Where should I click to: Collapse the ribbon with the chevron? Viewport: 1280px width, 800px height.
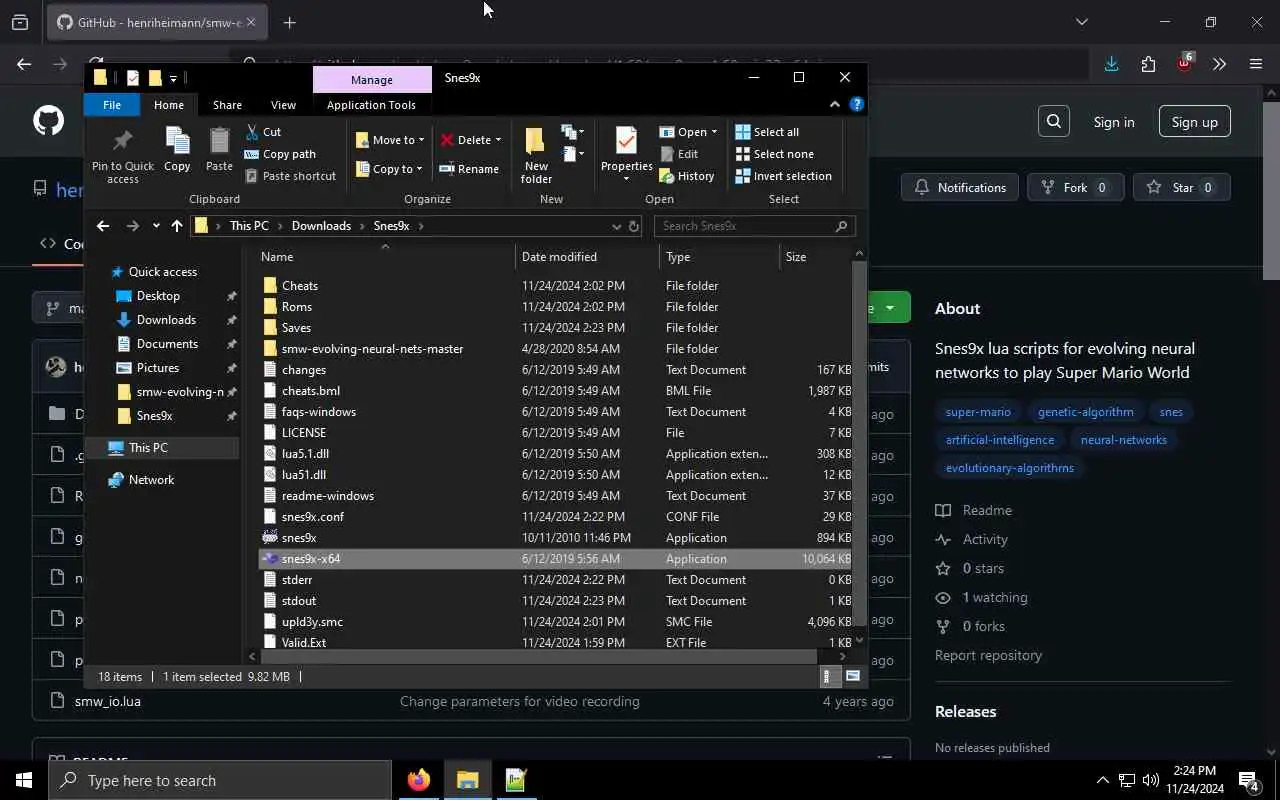[x=835, y=104]
